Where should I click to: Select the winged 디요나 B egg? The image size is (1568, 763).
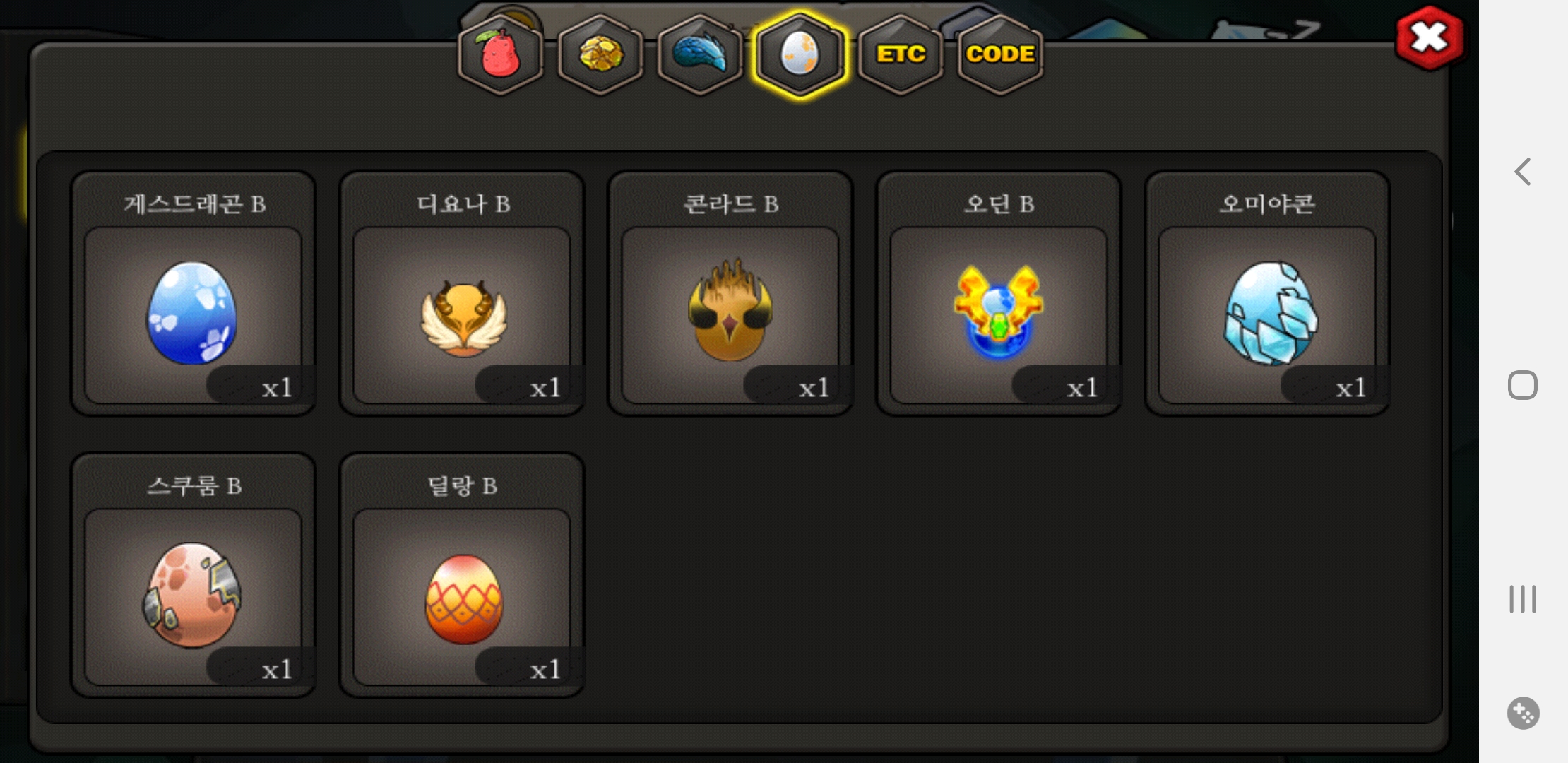pos(461,293)
